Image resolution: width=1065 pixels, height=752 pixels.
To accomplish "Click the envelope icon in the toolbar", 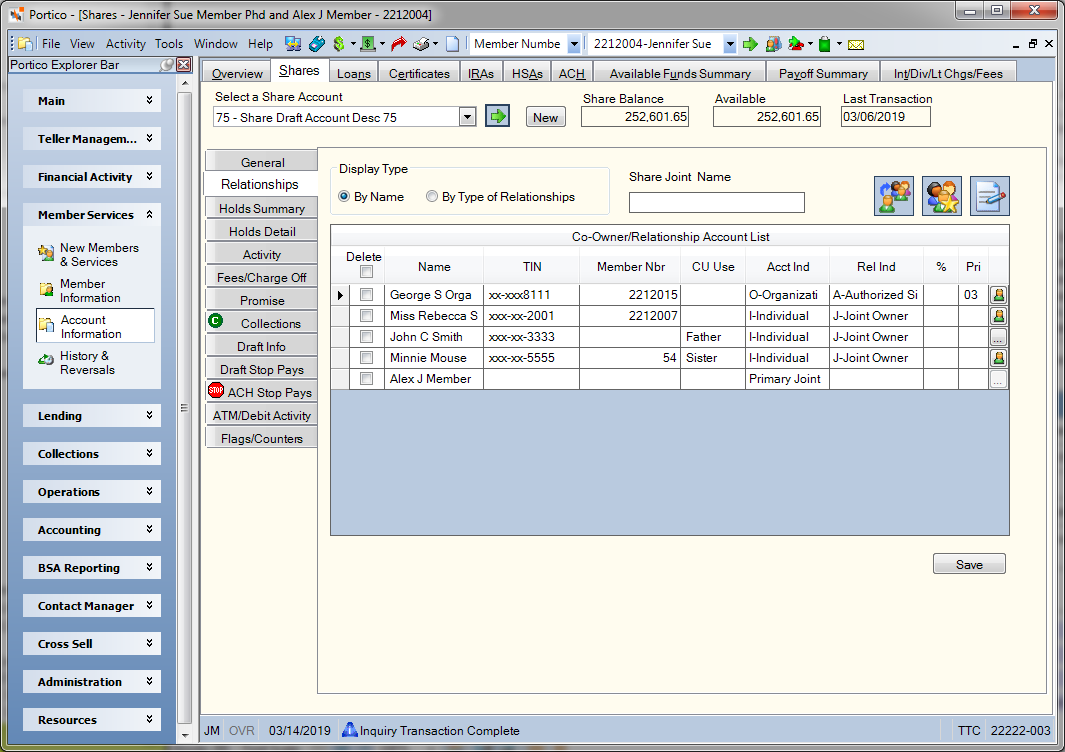I will tap(856, 45).
